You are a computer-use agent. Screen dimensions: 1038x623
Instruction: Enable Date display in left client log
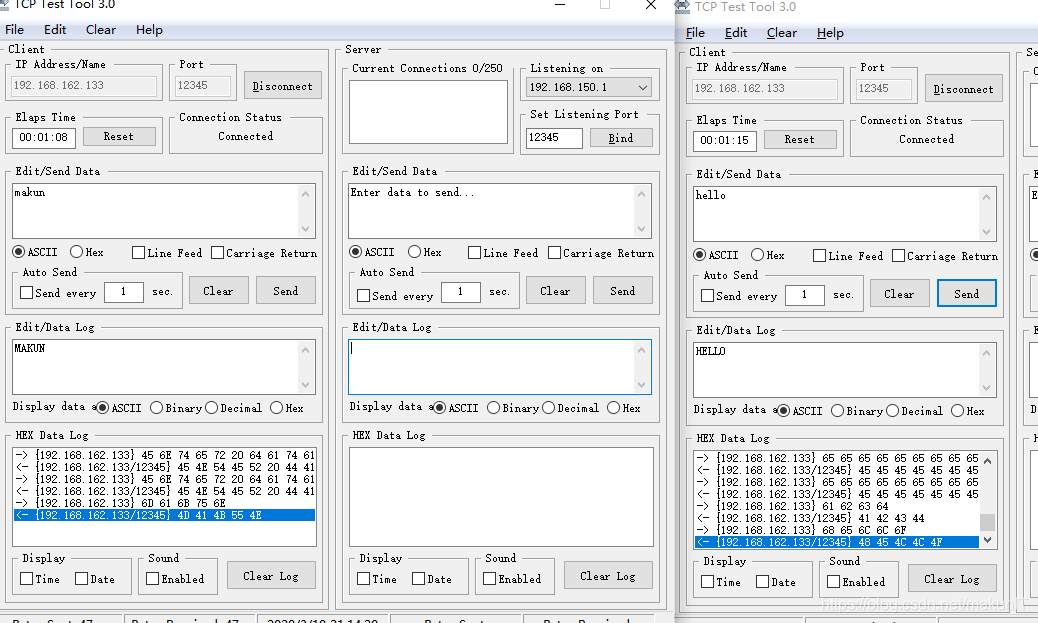coord(95,579)
